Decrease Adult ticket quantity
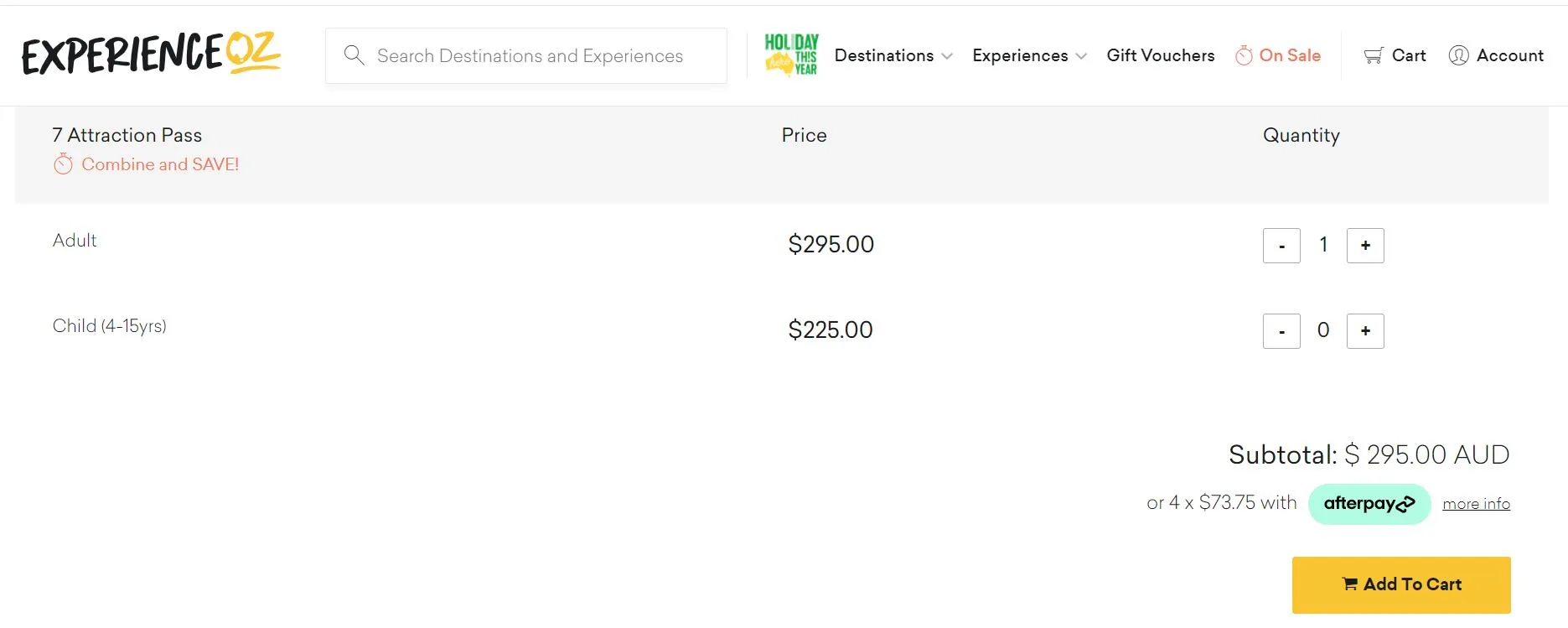Image resolution: width=1568 pixels, height=628 pixels. pos(1281,246)
